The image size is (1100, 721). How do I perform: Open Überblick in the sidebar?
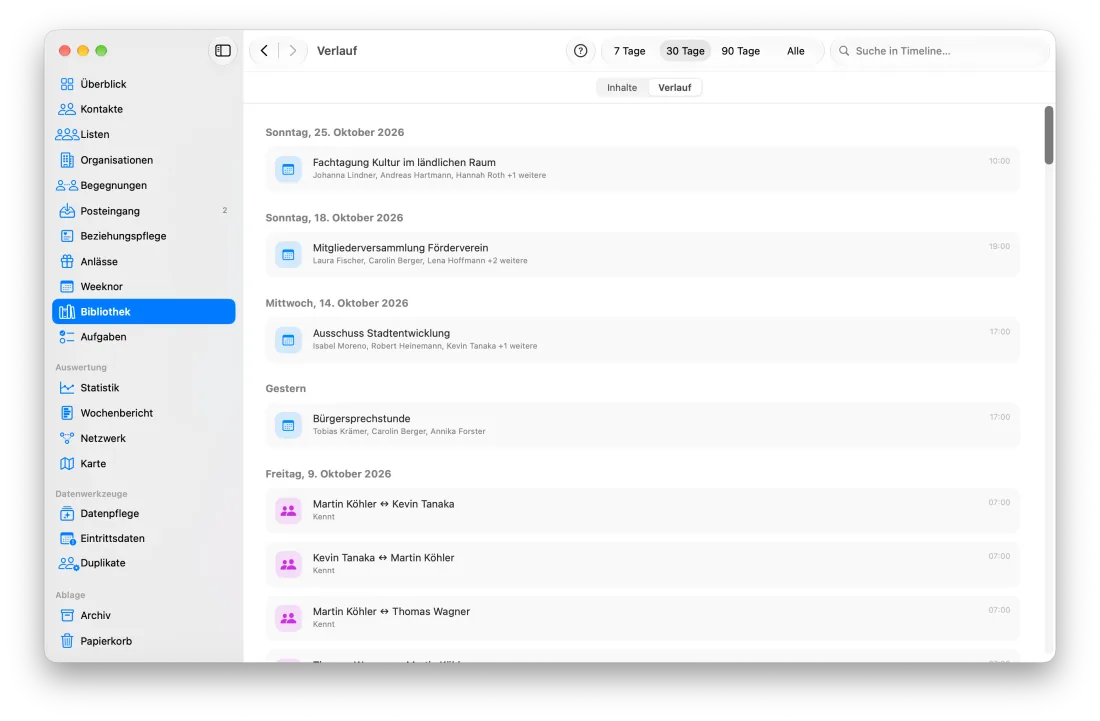point(143,84)
